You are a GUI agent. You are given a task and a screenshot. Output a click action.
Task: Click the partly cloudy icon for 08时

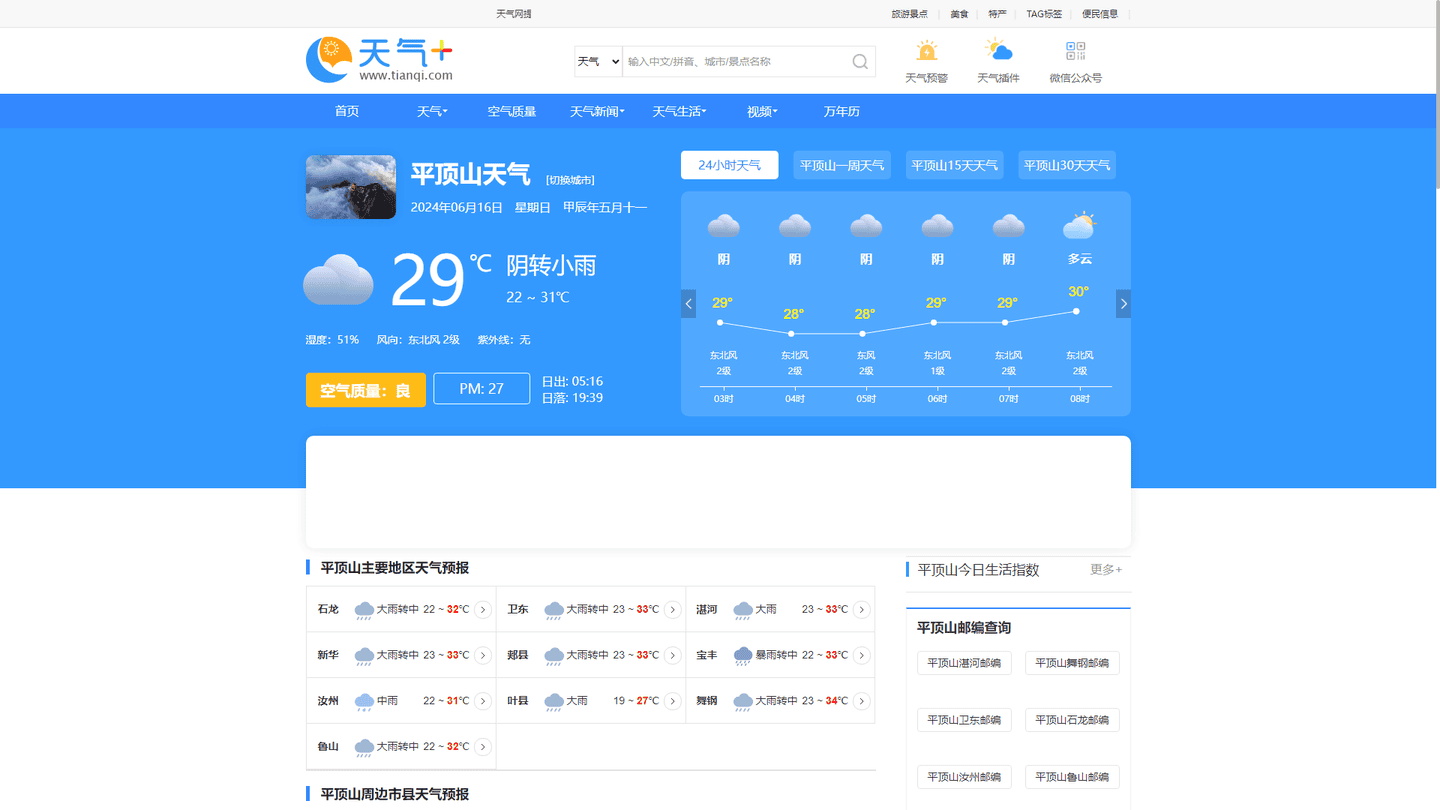(x=1079, y=225)
